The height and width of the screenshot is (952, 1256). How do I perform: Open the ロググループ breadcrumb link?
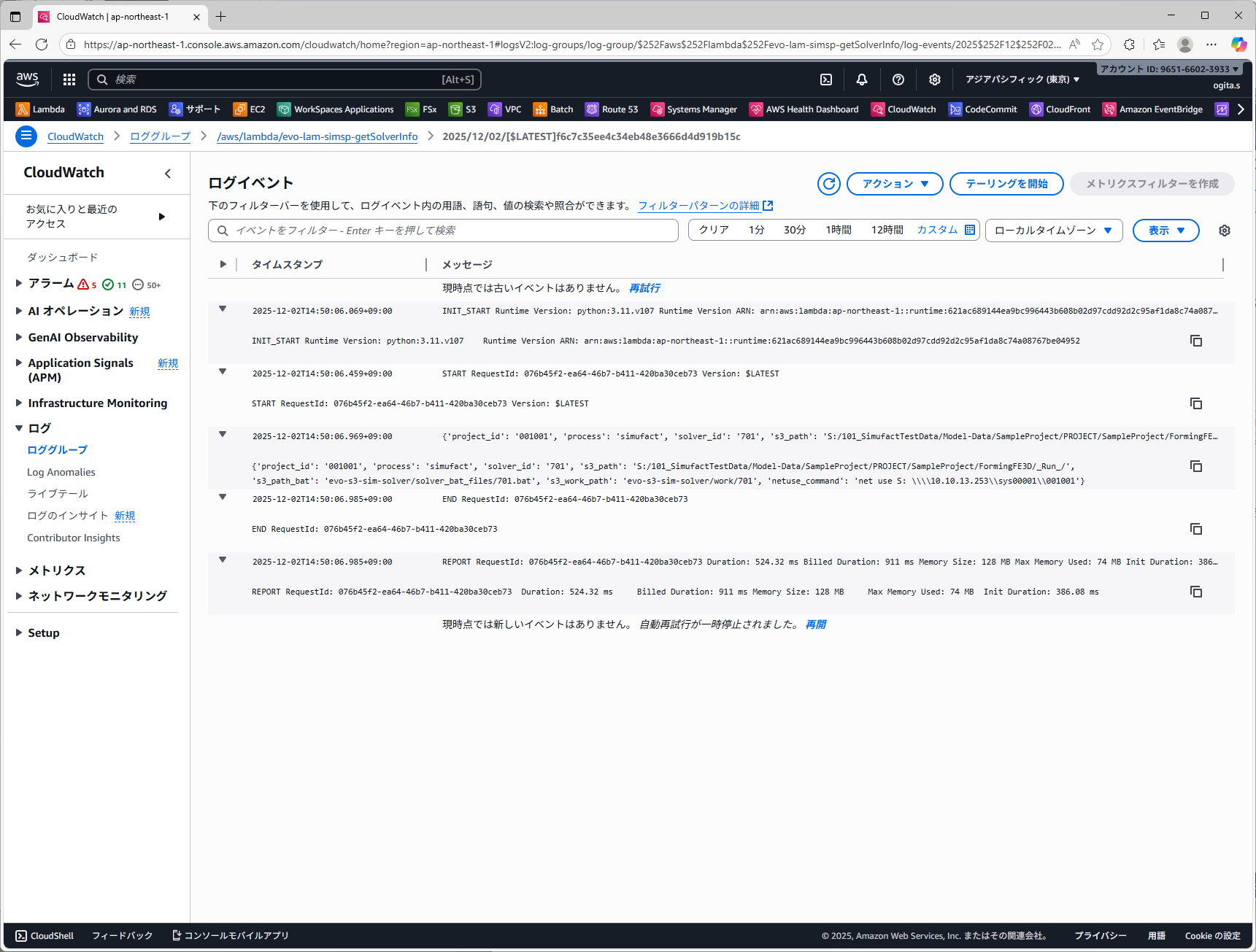point(160,136)
